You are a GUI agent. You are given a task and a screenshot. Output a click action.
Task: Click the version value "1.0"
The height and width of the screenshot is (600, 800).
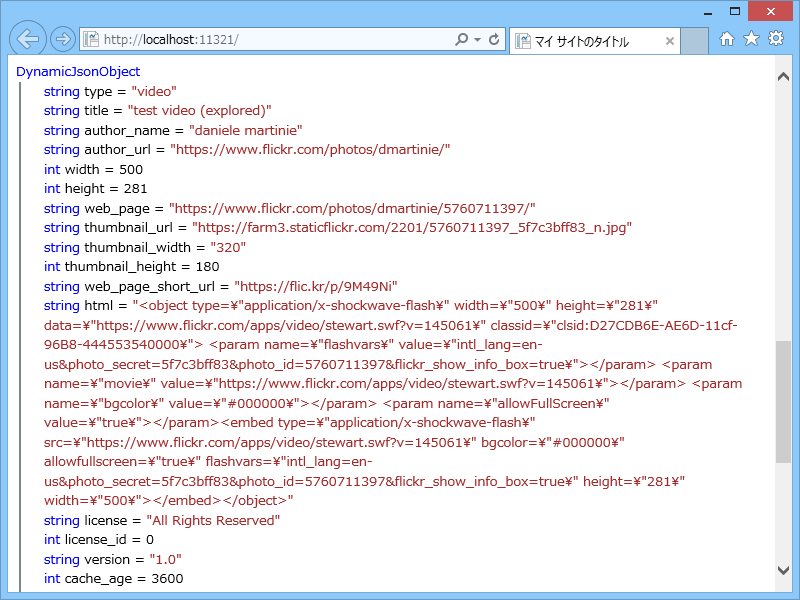(166, 560)
